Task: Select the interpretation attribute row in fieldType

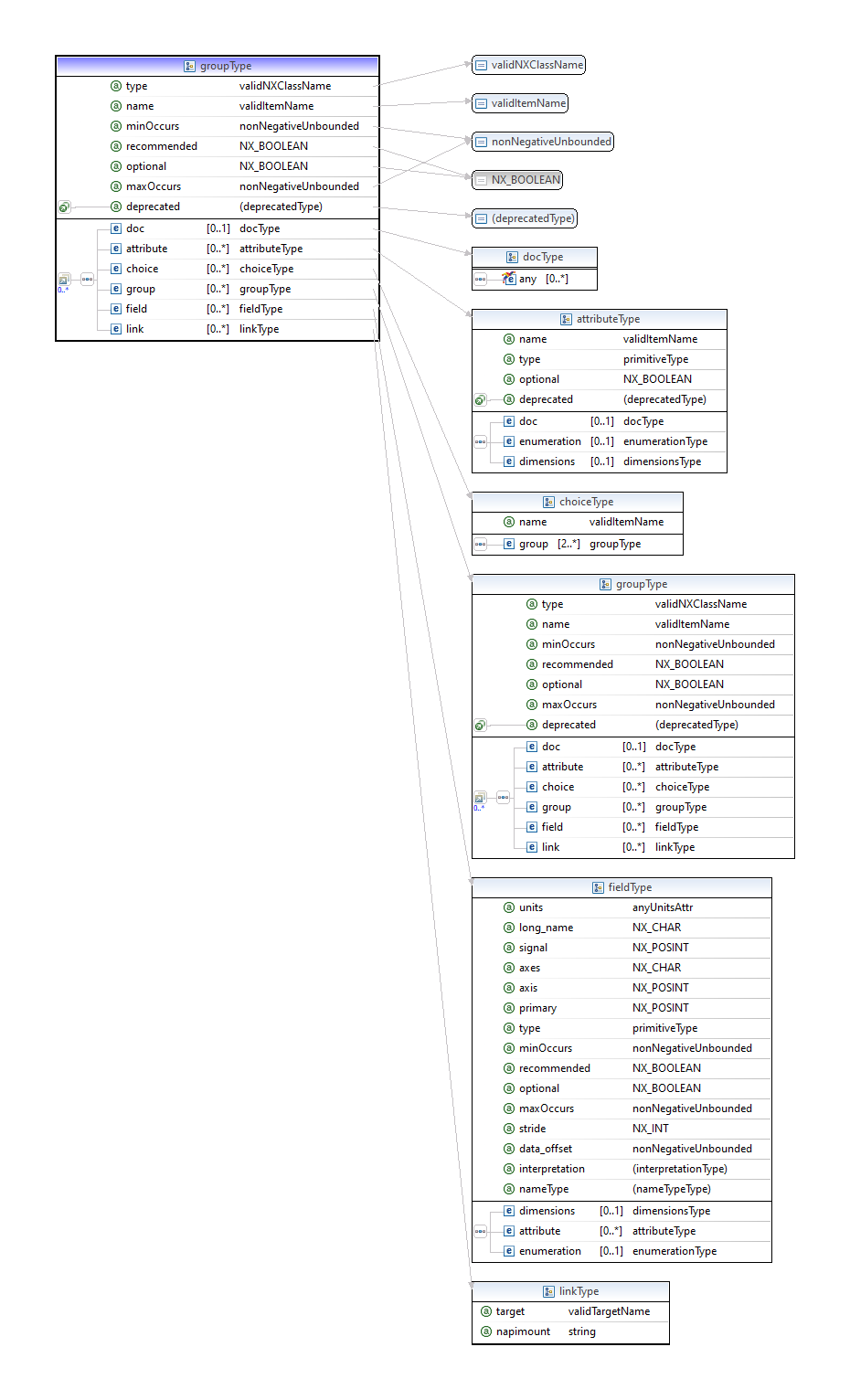Action: pyautogui.click(x=622, y=1169)
